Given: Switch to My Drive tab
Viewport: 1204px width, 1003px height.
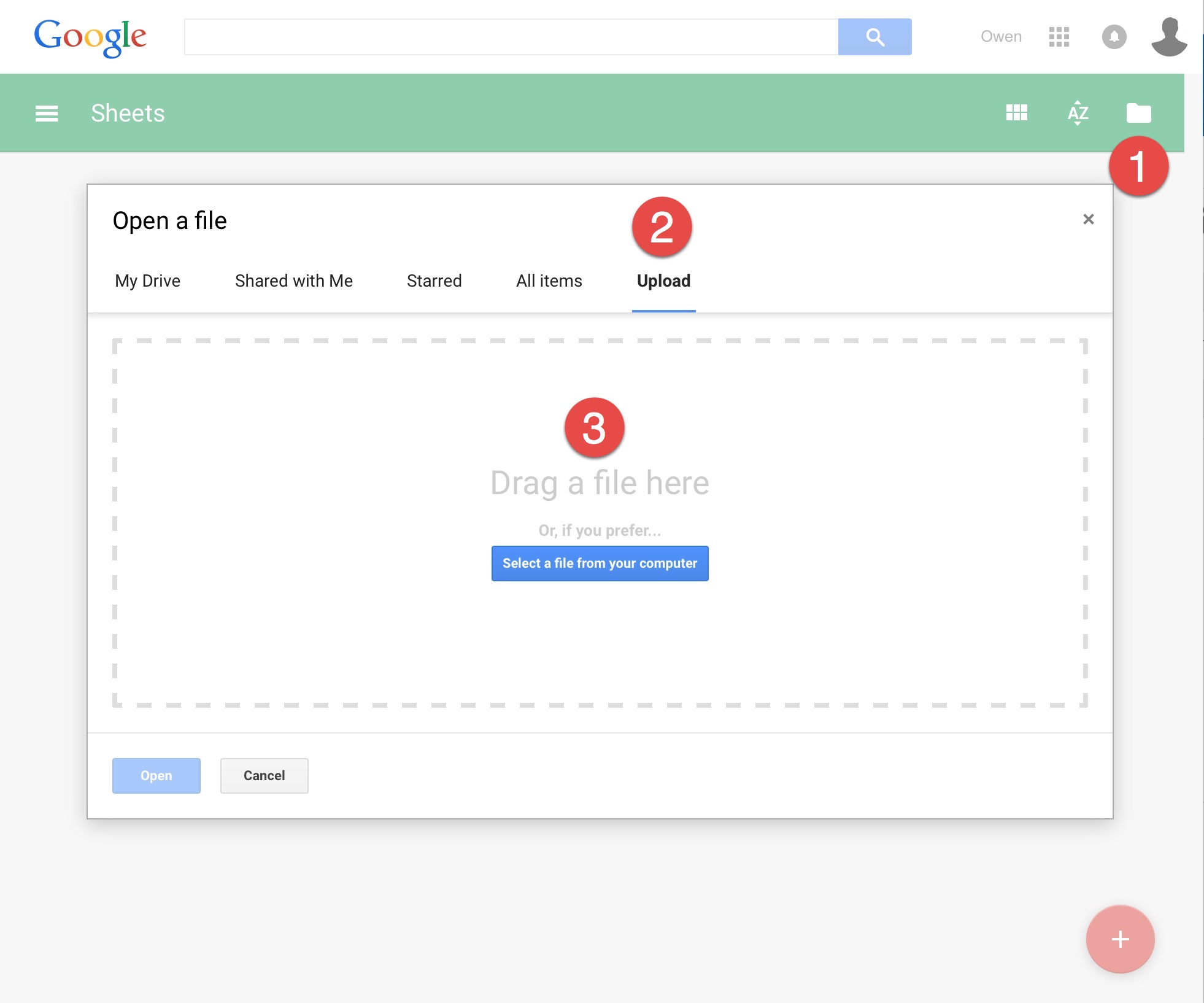Looking at the screenshot, I should pyautogui.click(x=147, y=281).
